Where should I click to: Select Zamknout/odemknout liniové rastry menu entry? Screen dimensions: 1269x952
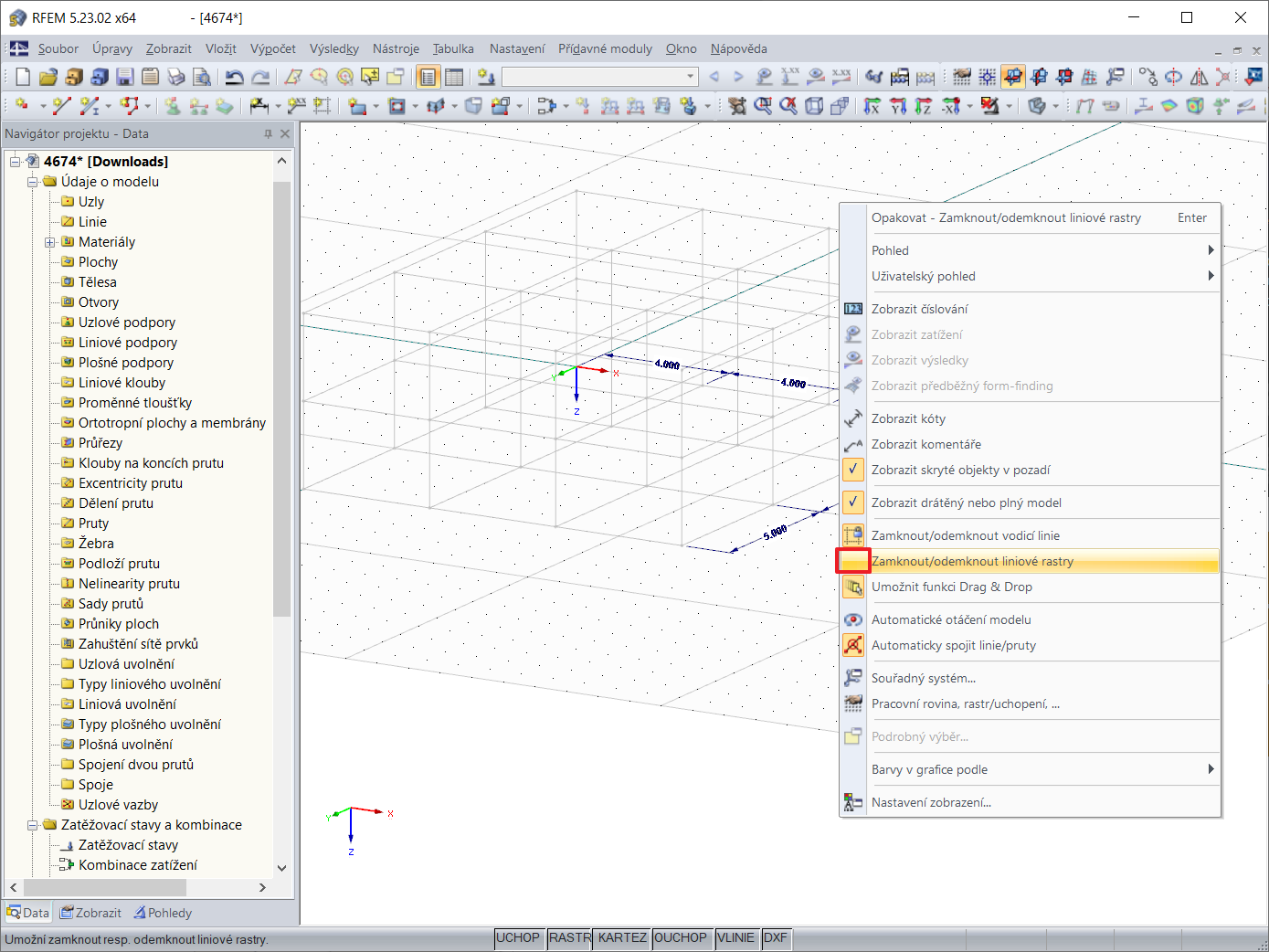(972, 561)
